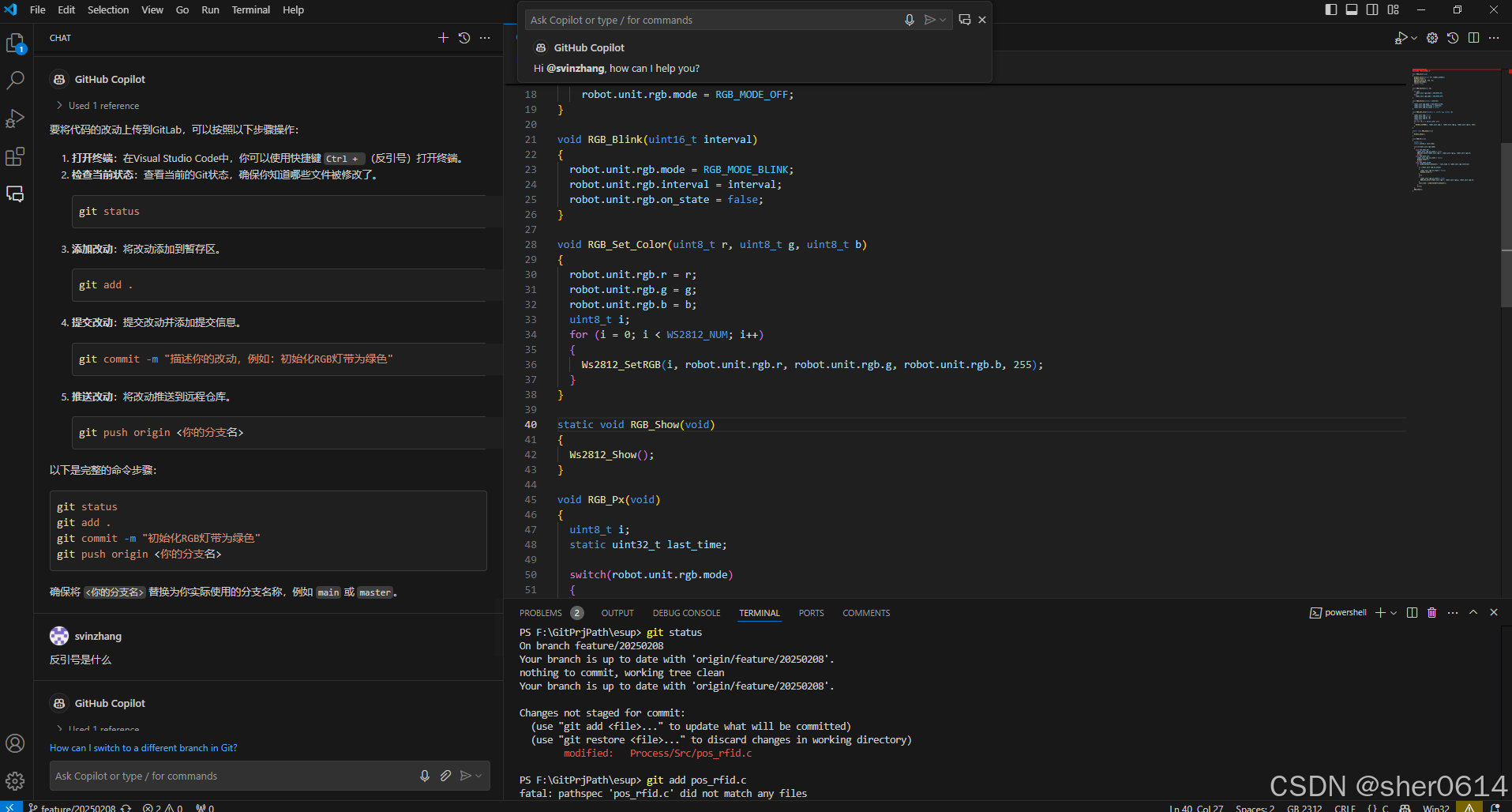Viewport: 1512px width, 812px height.
Task: Kill the terminal with the trash icon
Action: (x=1431, y=612)
